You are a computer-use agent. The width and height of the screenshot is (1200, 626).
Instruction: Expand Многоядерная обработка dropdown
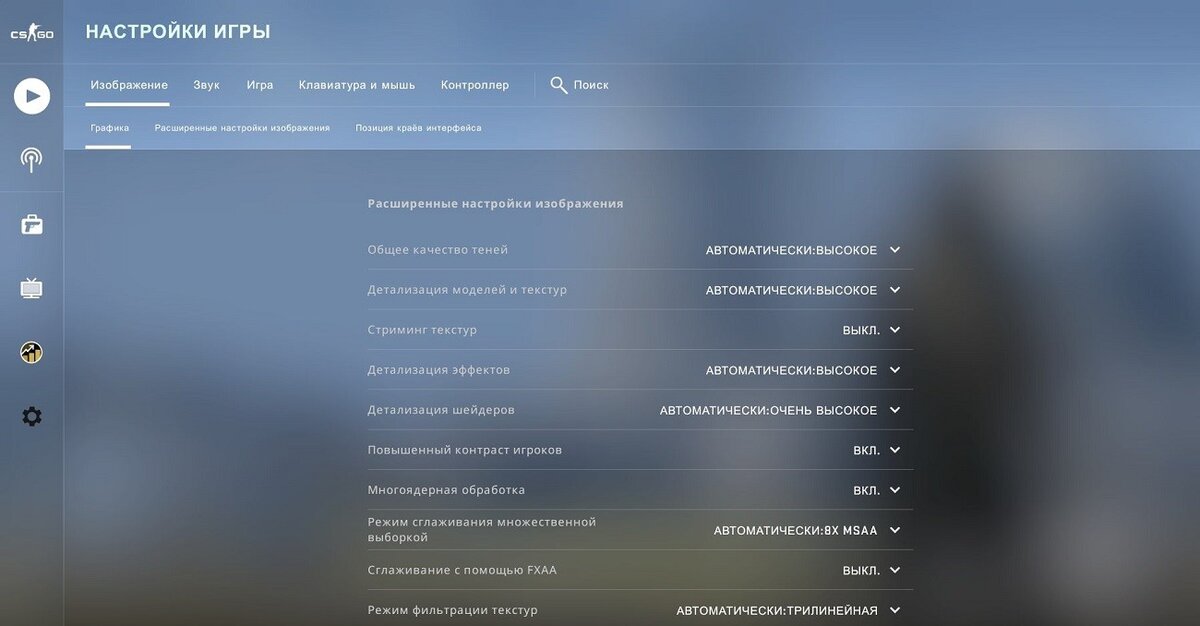tap(876, 490)
